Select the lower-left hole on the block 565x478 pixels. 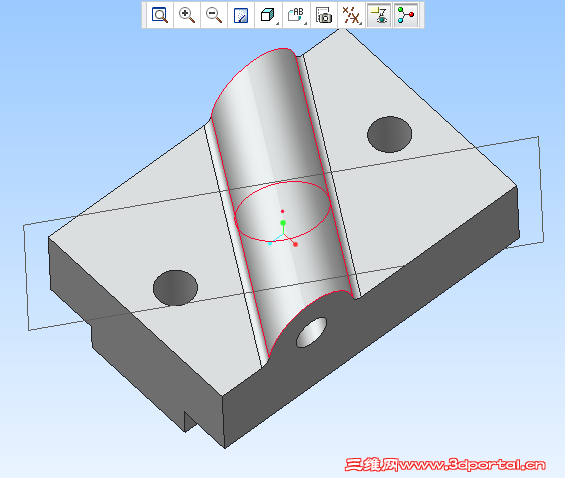(x=175, y=288)
